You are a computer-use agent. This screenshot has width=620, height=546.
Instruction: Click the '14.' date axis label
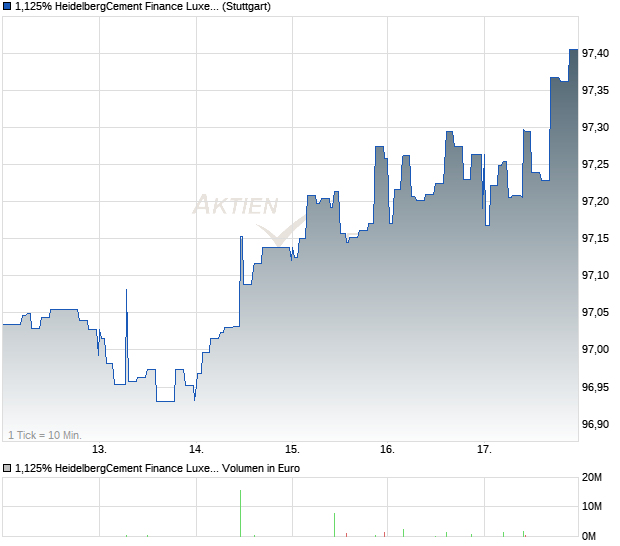click(196, 450)
